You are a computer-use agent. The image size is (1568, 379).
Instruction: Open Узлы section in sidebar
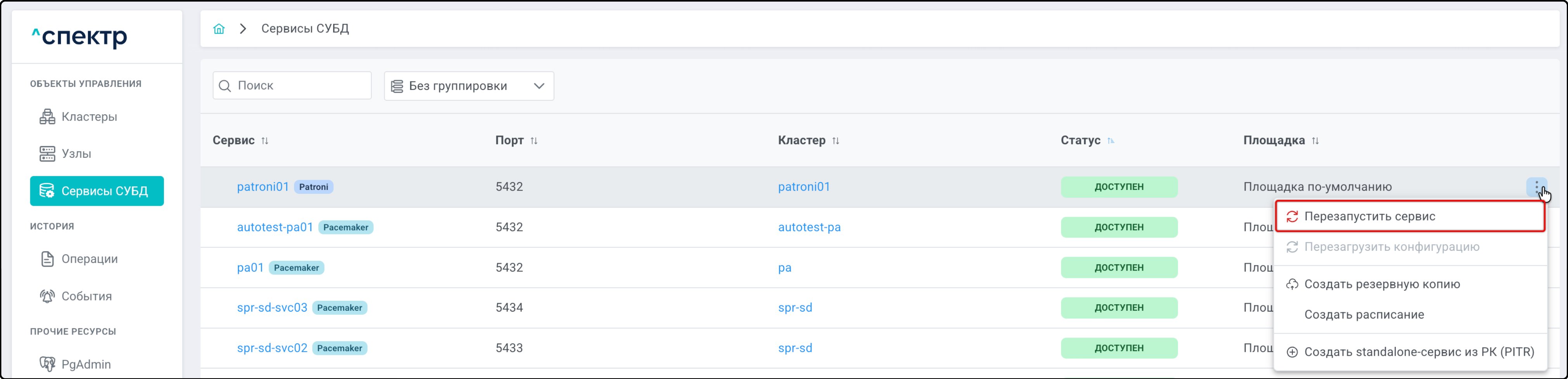click(x=76, y=154)
